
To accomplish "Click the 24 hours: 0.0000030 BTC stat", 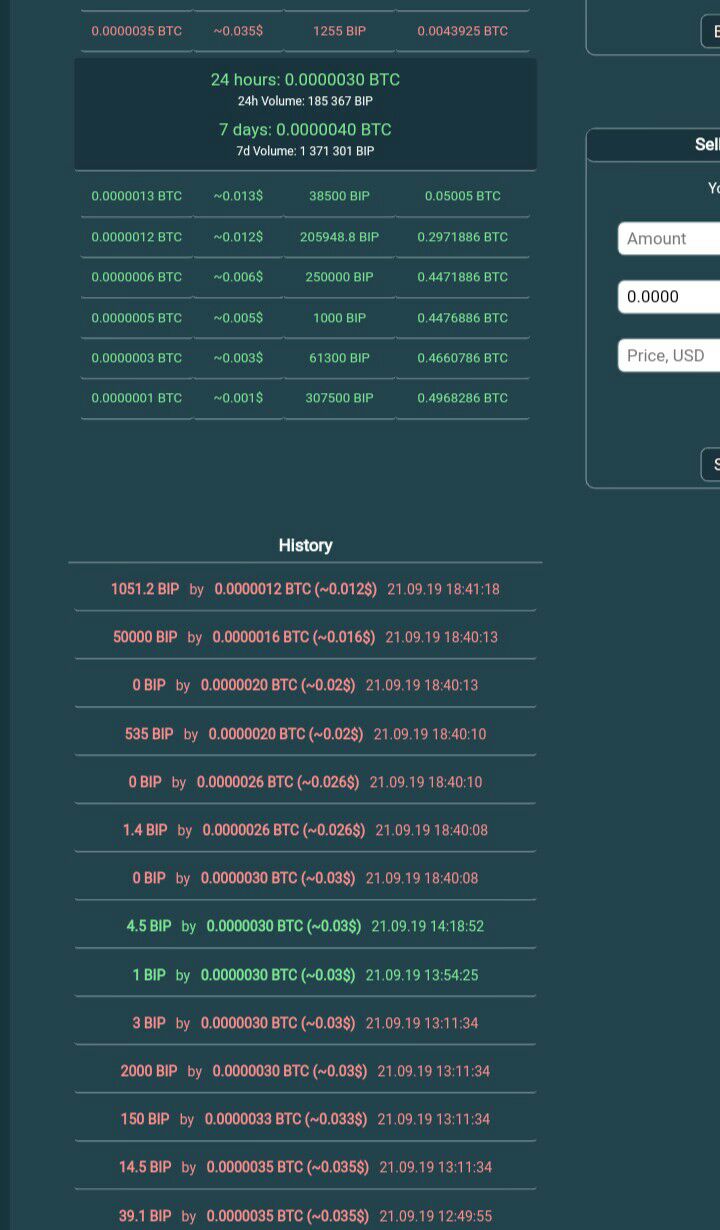I will pyautogui.click(x=305, y=79).
